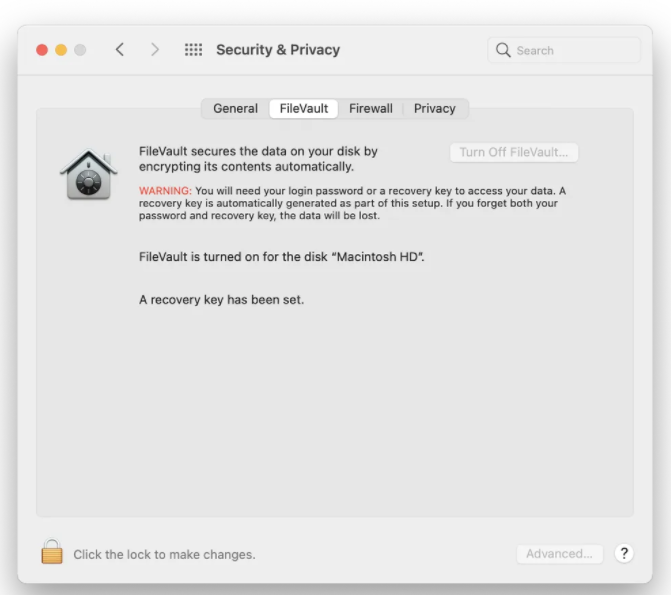The width and height of the screenshot is (671, 595).
Task: Open the Advanced settings button
Action: tap(559, 554)
